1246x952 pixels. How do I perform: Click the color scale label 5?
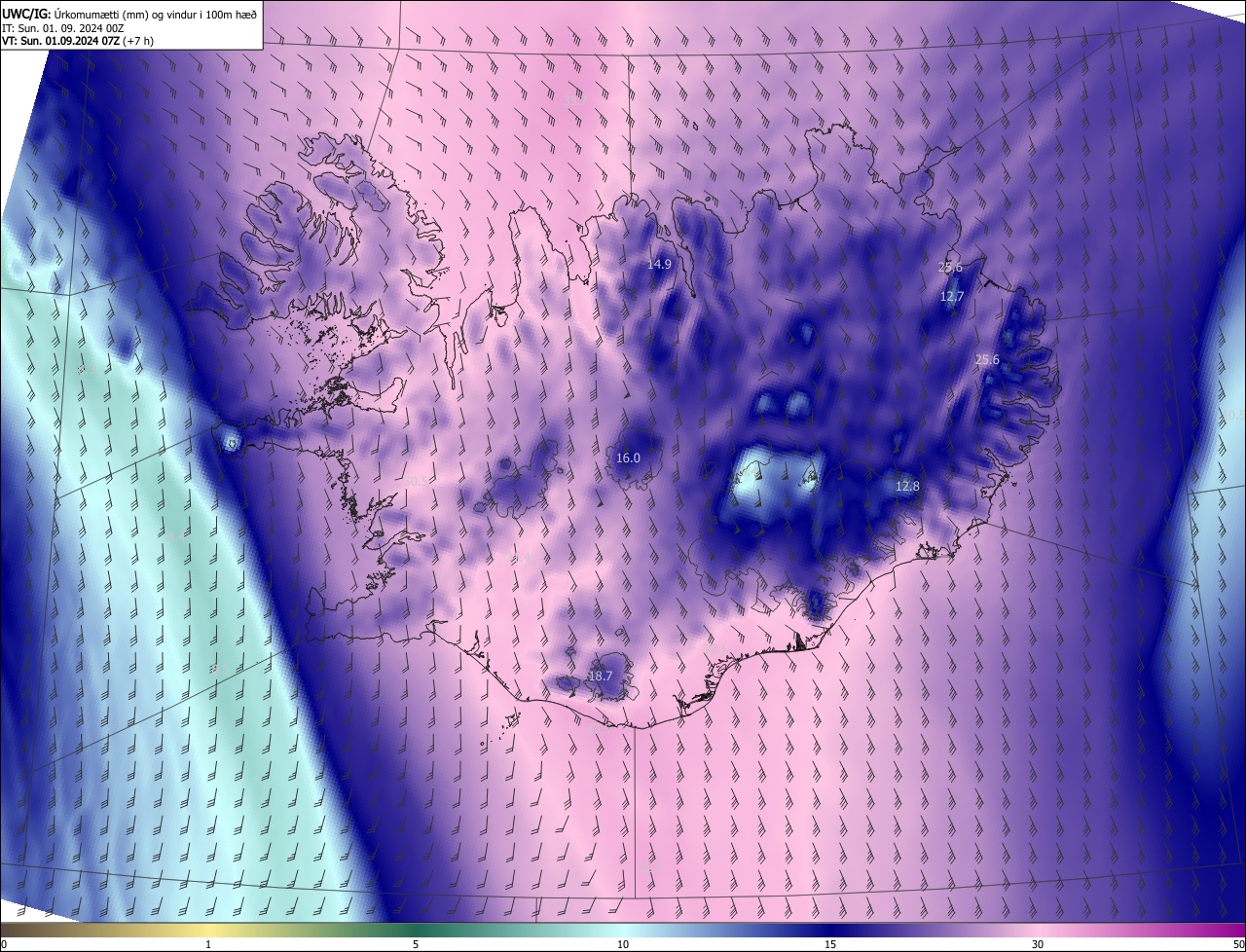point(416,945)
